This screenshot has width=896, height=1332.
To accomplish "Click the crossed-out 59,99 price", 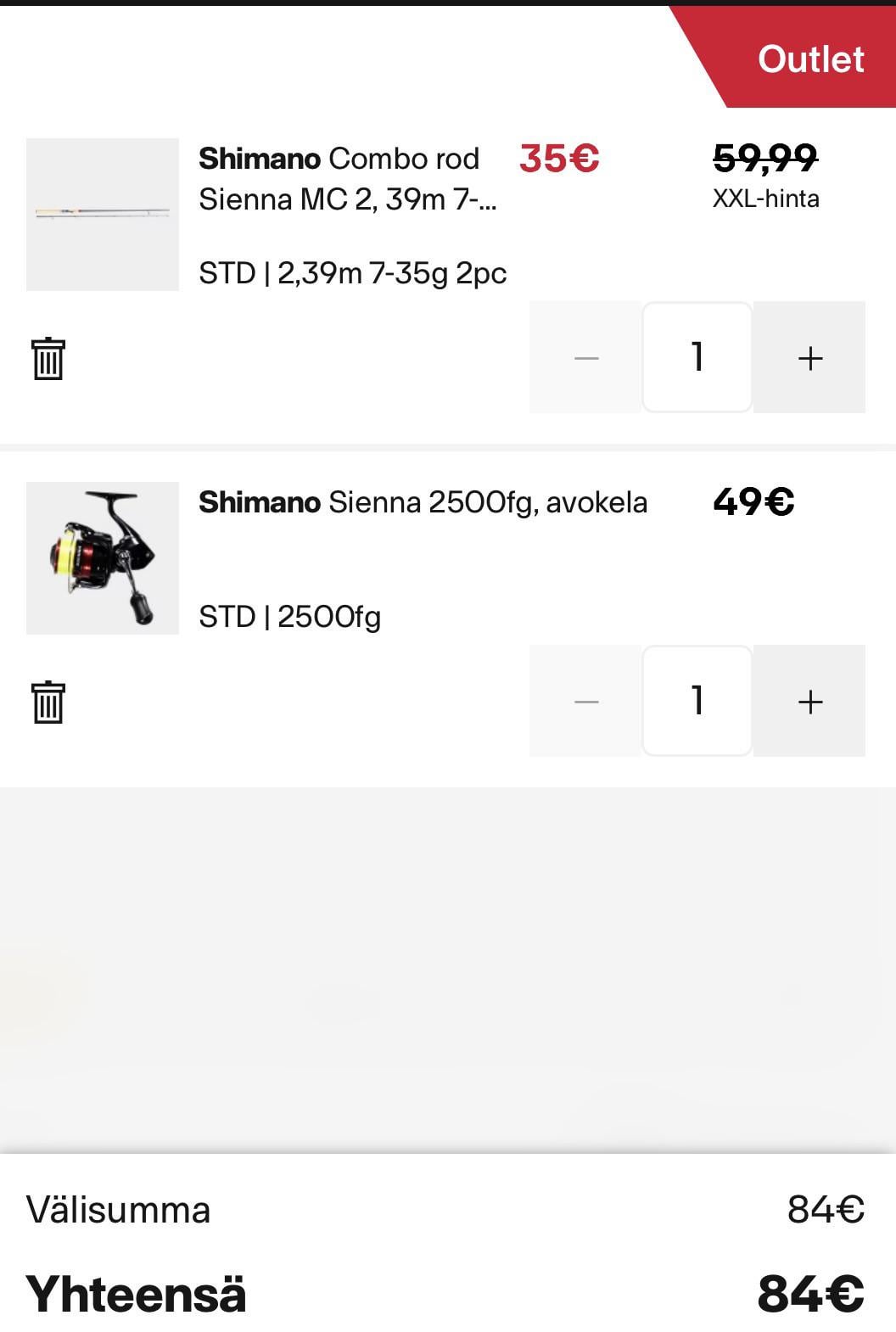I will pyautogui.click(x=764, y=157).
